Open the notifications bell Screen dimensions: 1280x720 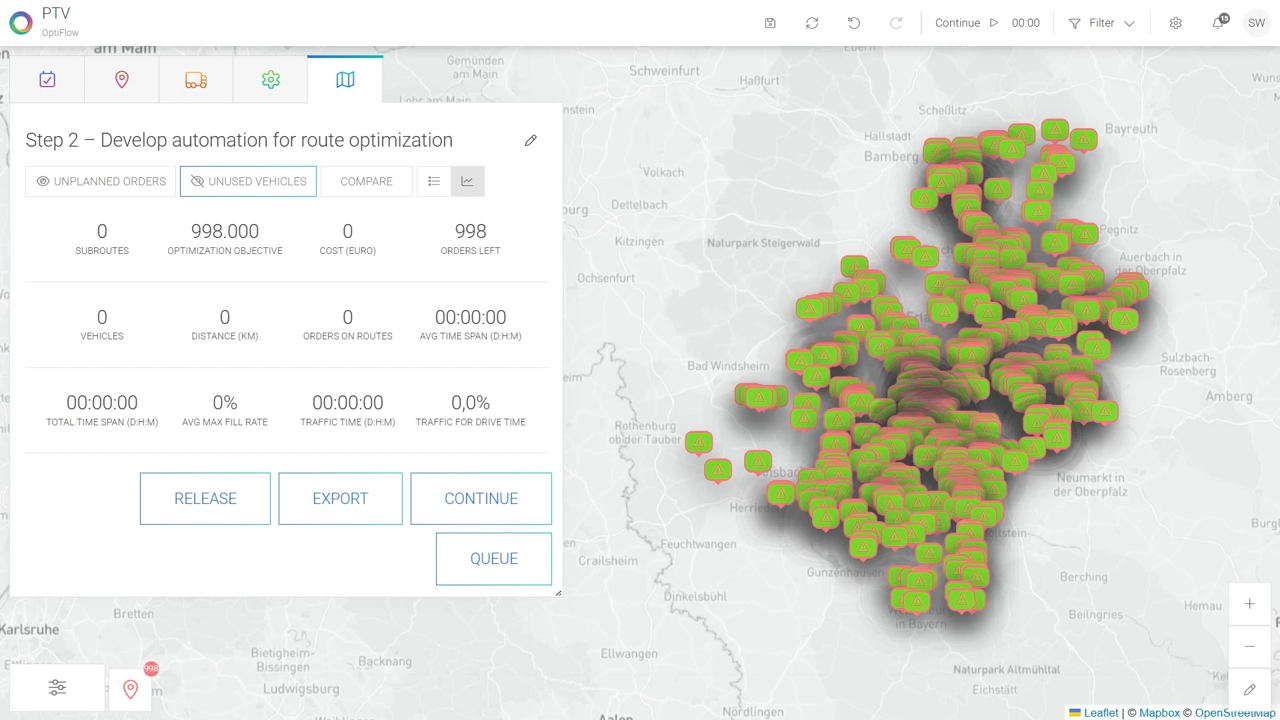pyautogui.click(x=1218, y=23)
